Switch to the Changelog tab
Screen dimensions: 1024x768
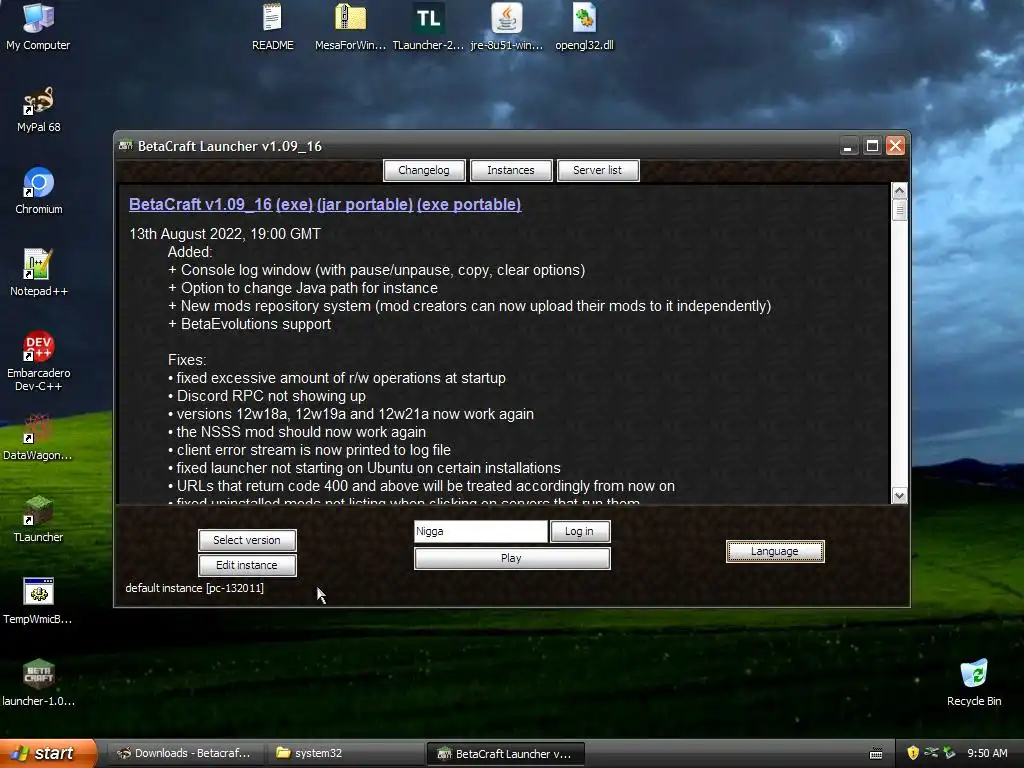click(x=424, y=170)
